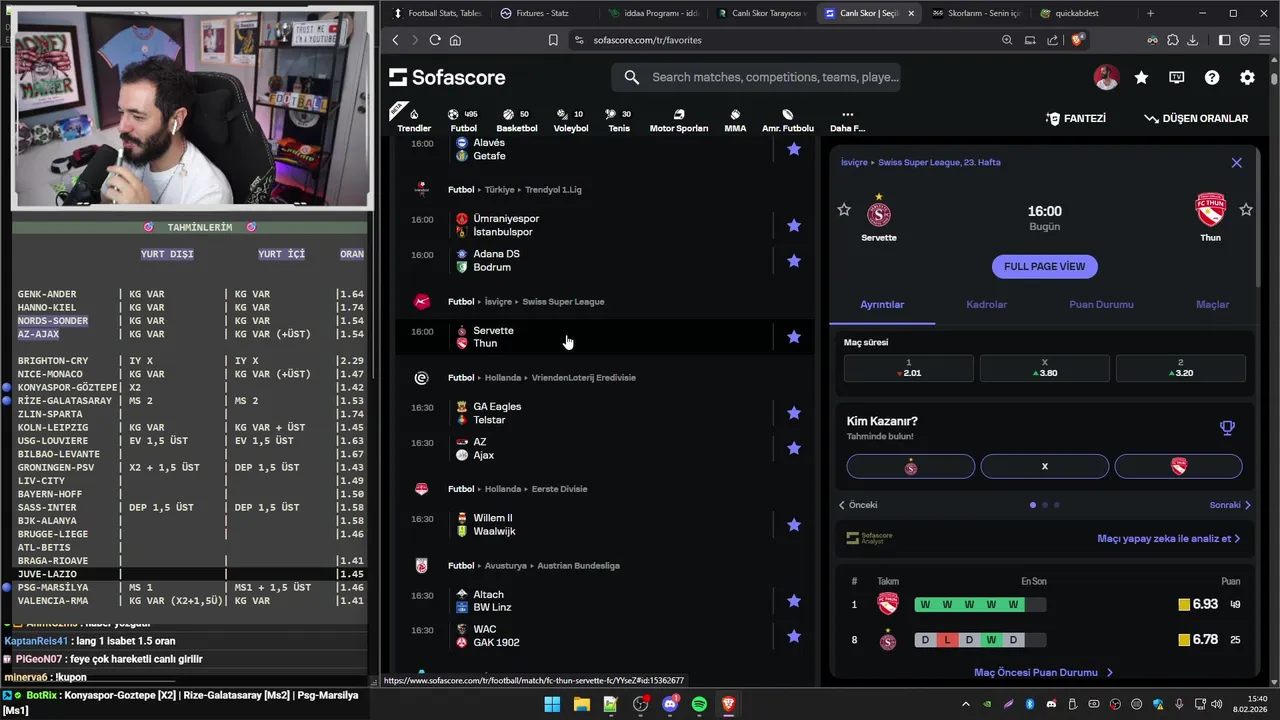Open the Austrian Bundesliga league header
The height and width of the screenshot is (720, 1280).
point(578,565)
